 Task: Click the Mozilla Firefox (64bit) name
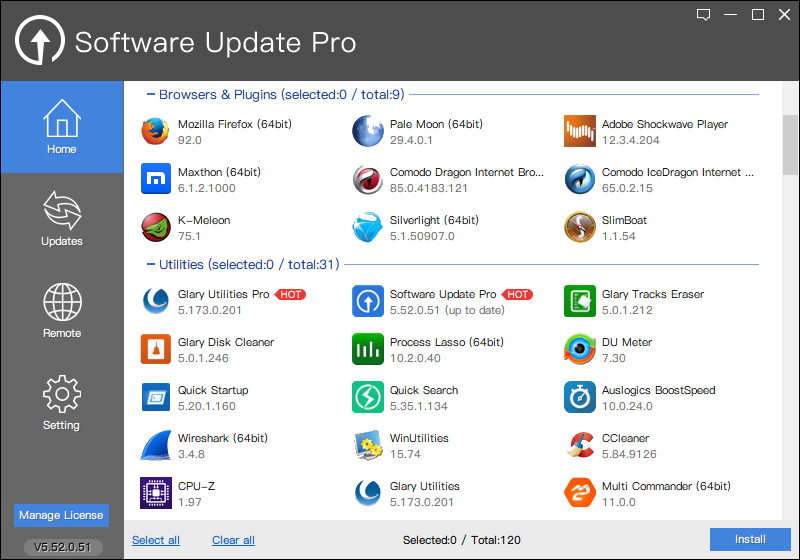click(235, 124)
